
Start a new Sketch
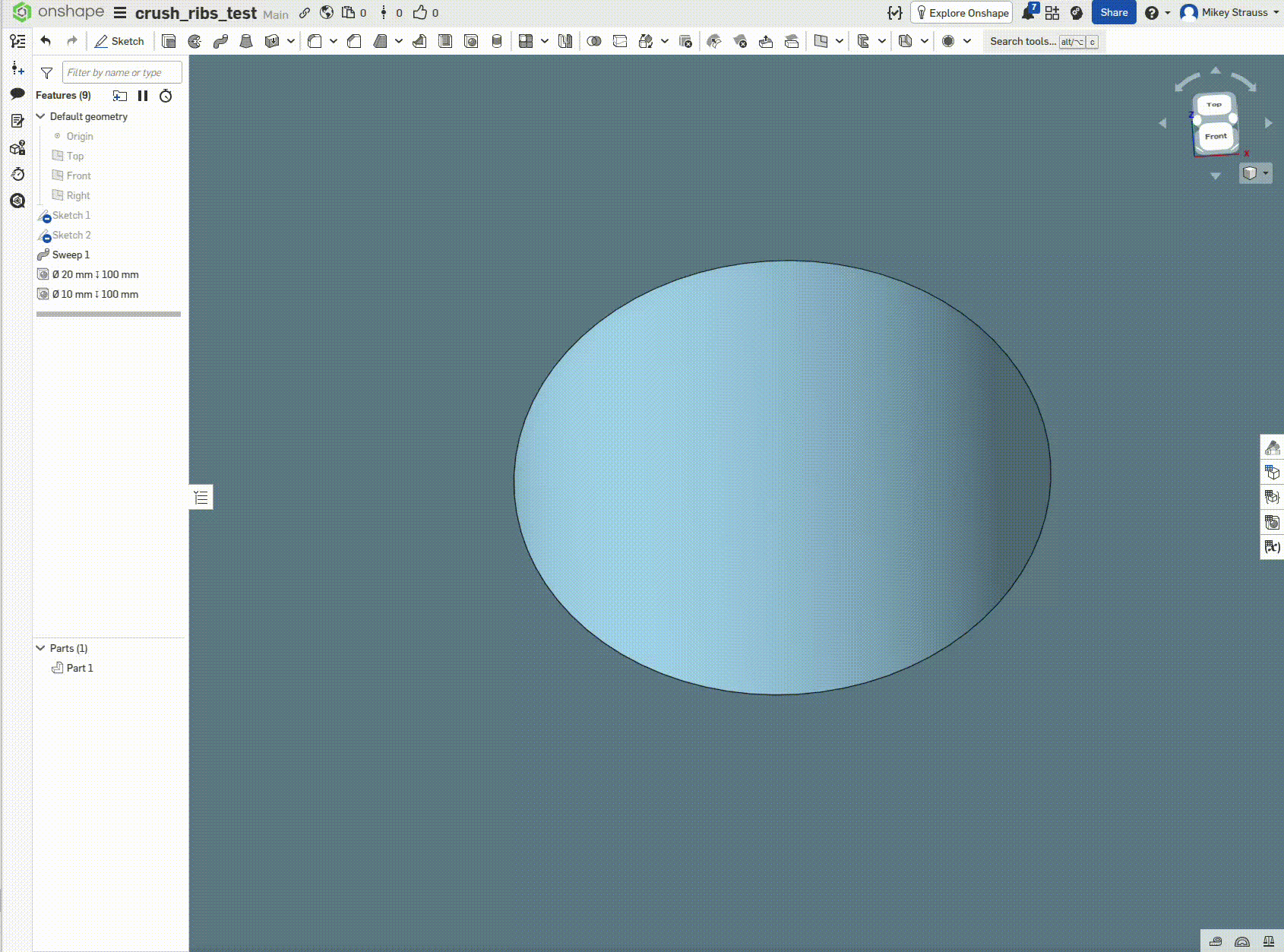coord(119,41)
